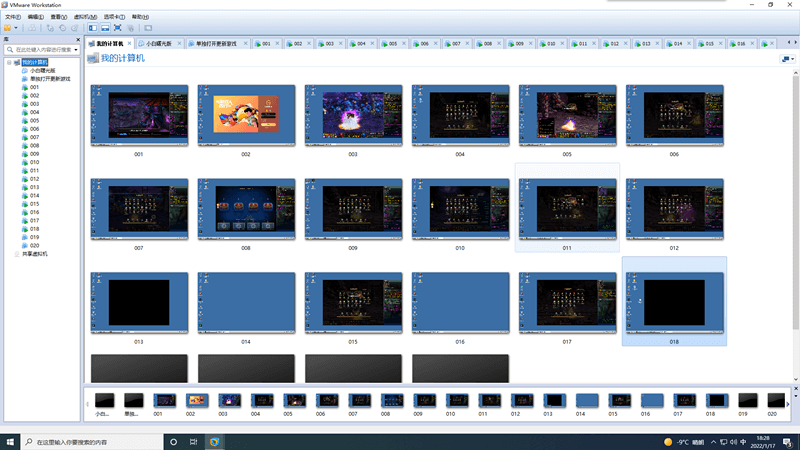Open the snapshot manager toolbar icon
The width and height of the screenshot is (800, 450).
point(74,28)
